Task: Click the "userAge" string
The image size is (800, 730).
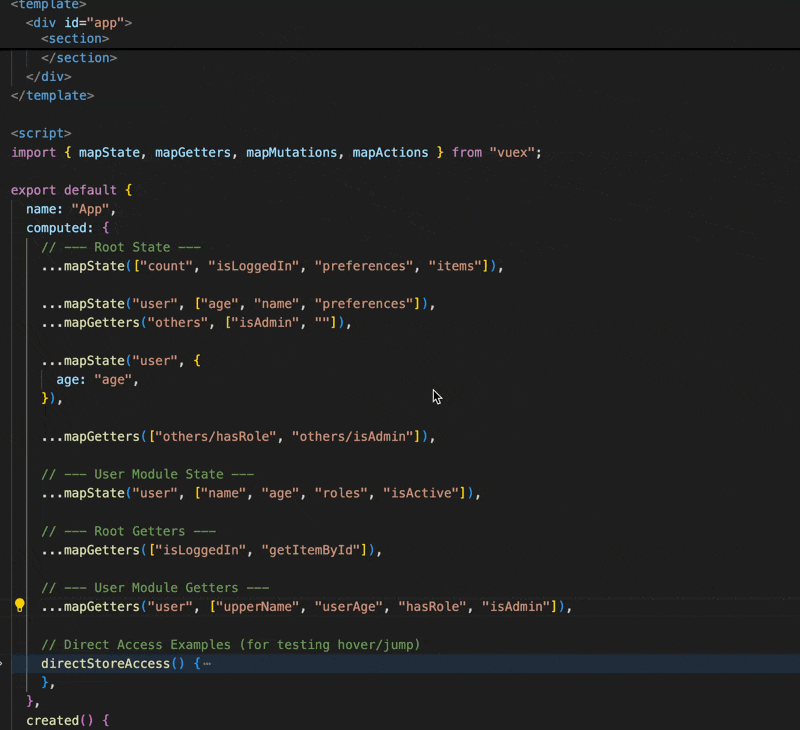Action: click(348, 607)
